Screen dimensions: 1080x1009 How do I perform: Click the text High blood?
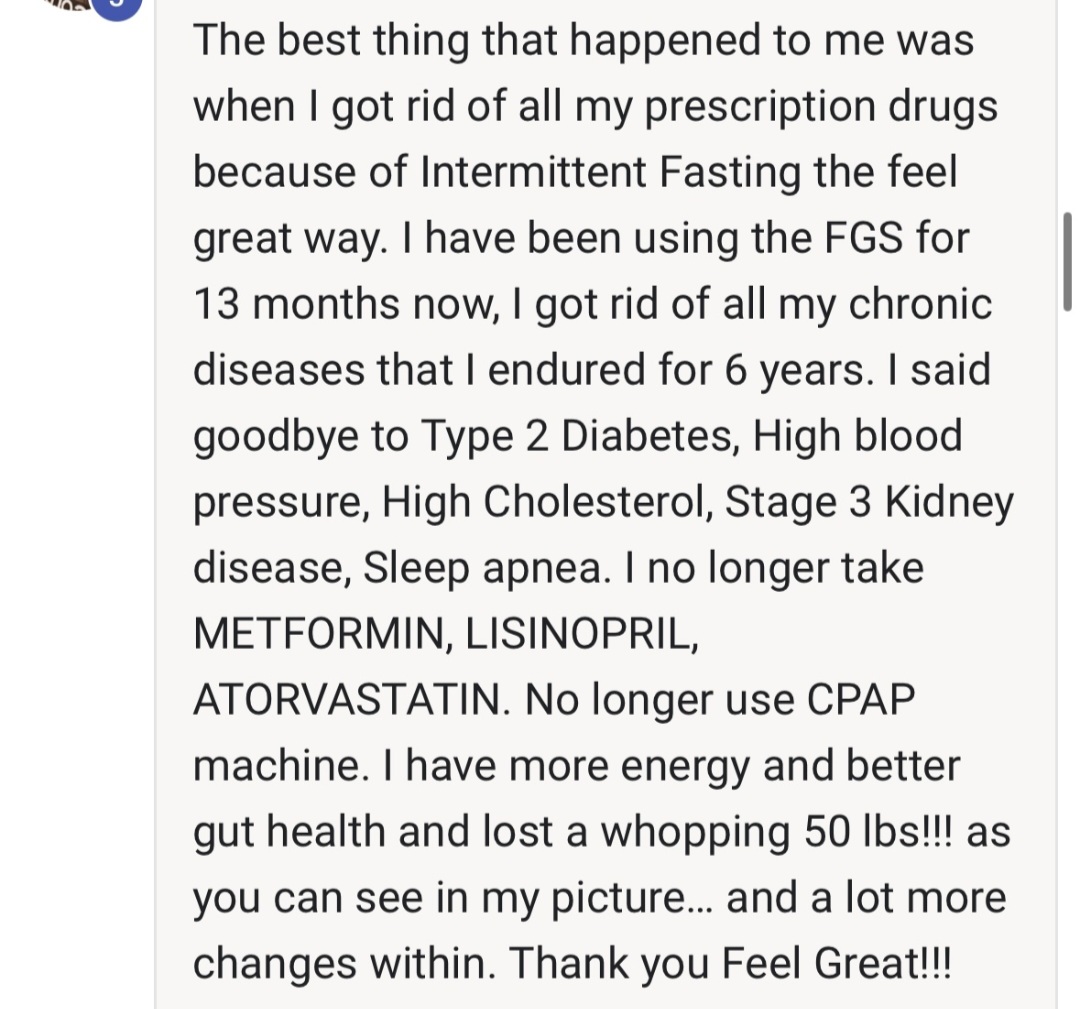858,437
